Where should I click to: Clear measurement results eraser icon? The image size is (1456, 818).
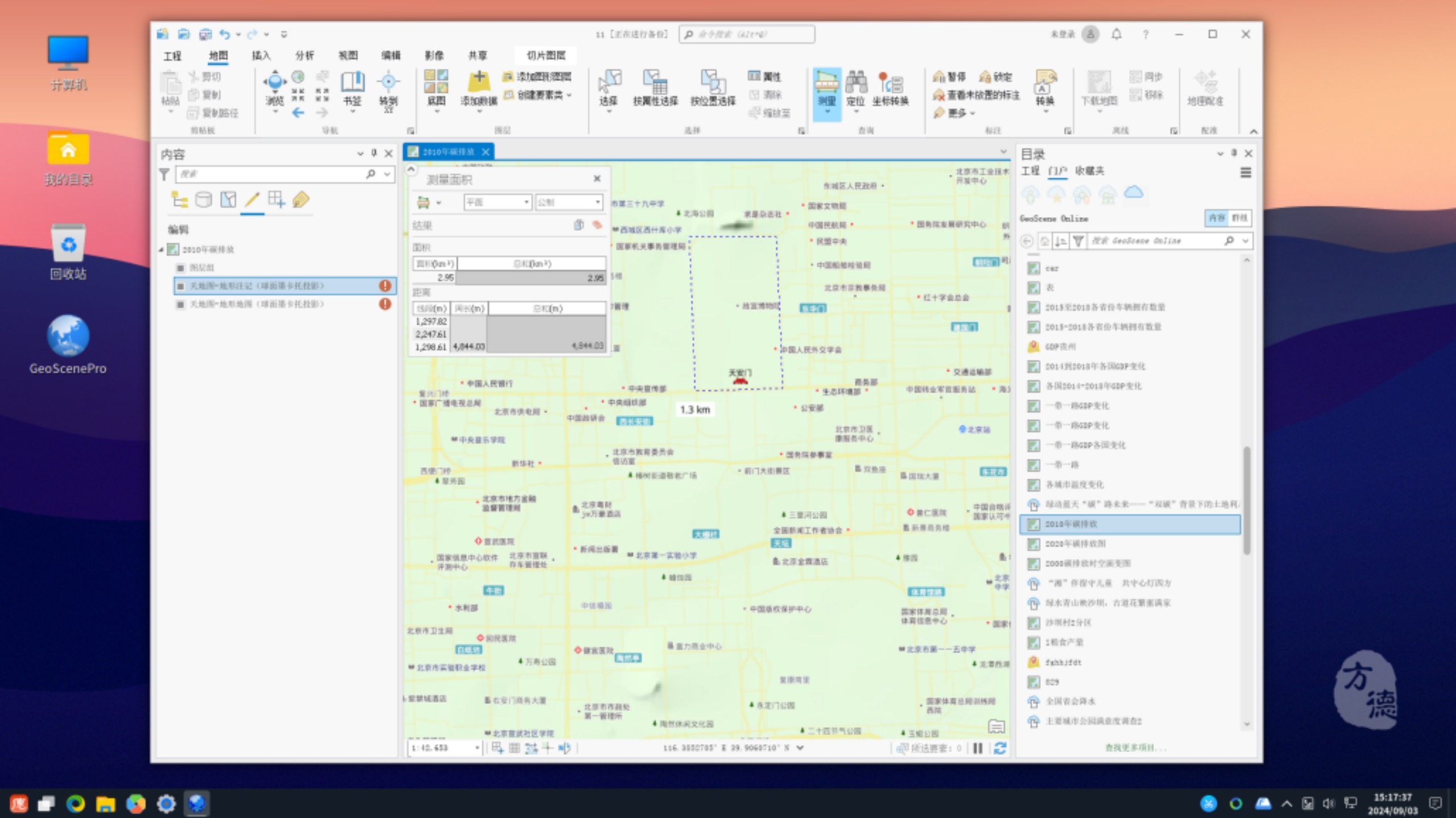[x=597, y=225]
